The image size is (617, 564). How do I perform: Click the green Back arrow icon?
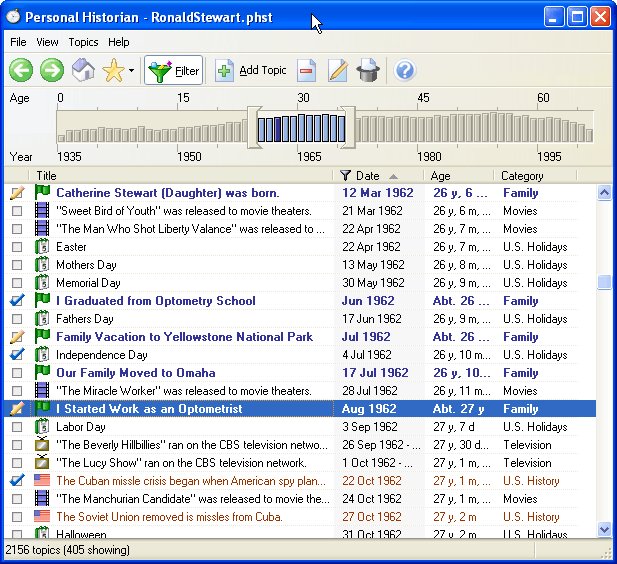pos(21,71)
